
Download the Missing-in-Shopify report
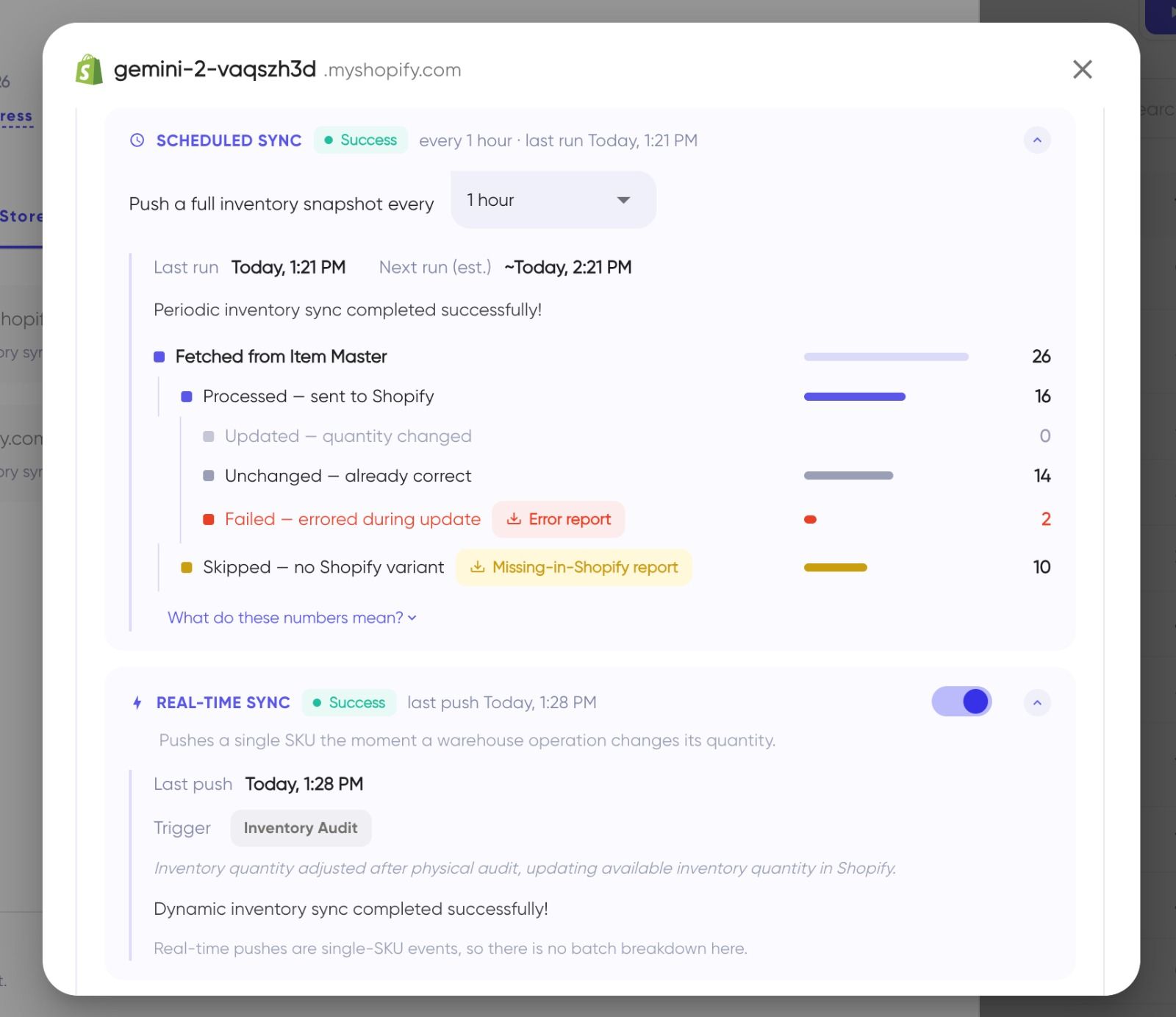pyautogui.click(x=574, y=567)
